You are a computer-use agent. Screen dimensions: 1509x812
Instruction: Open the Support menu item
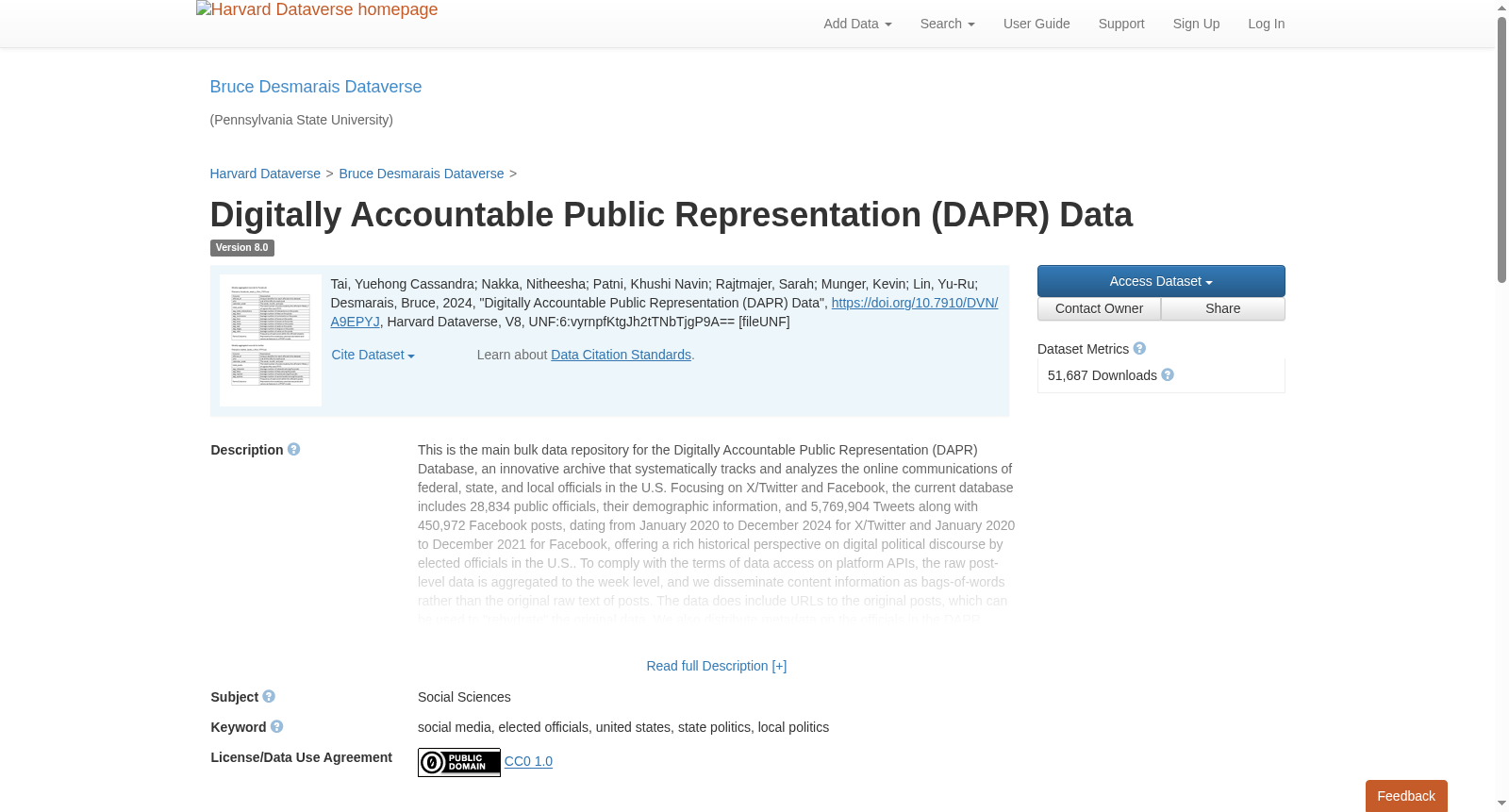tap(1121, 24)
